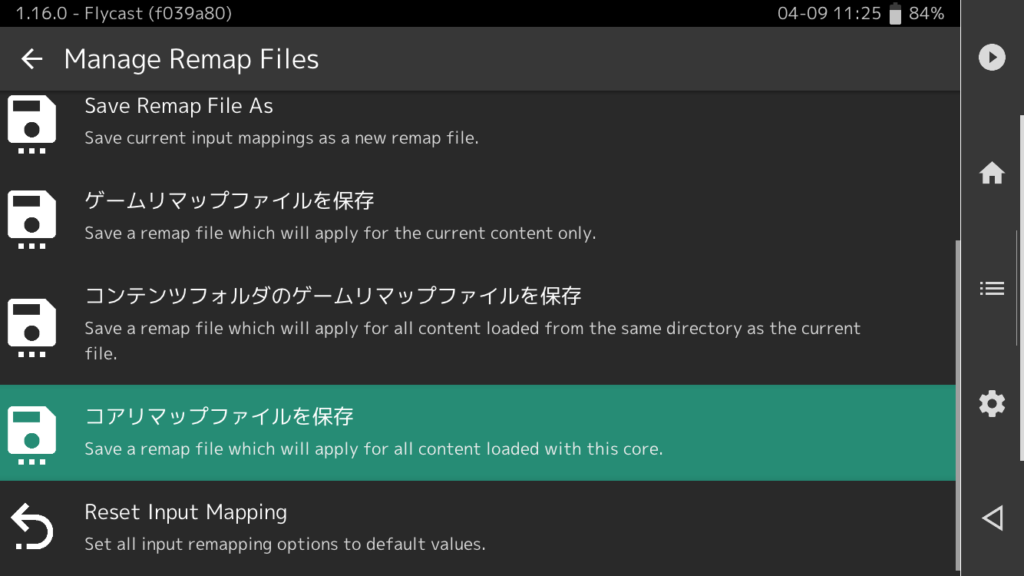Image resolution: width=1024 pixels, height=576 pixels.
Task: Click the vertical scrollbar of the list
Action: pyautogui.click(x=958, y=405)
